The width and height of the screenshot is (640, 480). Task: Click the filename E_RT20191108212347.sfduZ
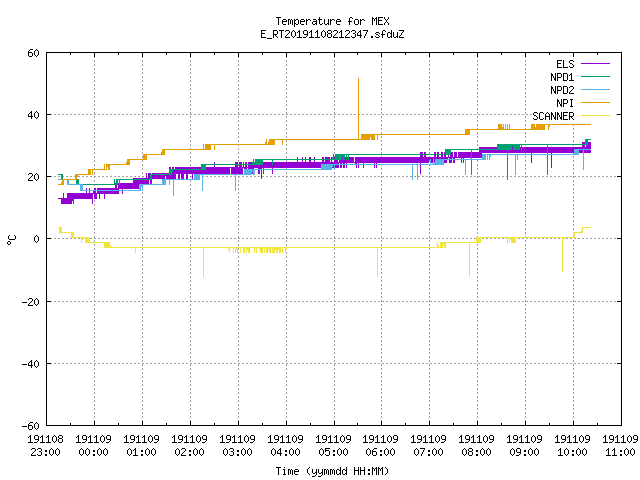(332, 34)
